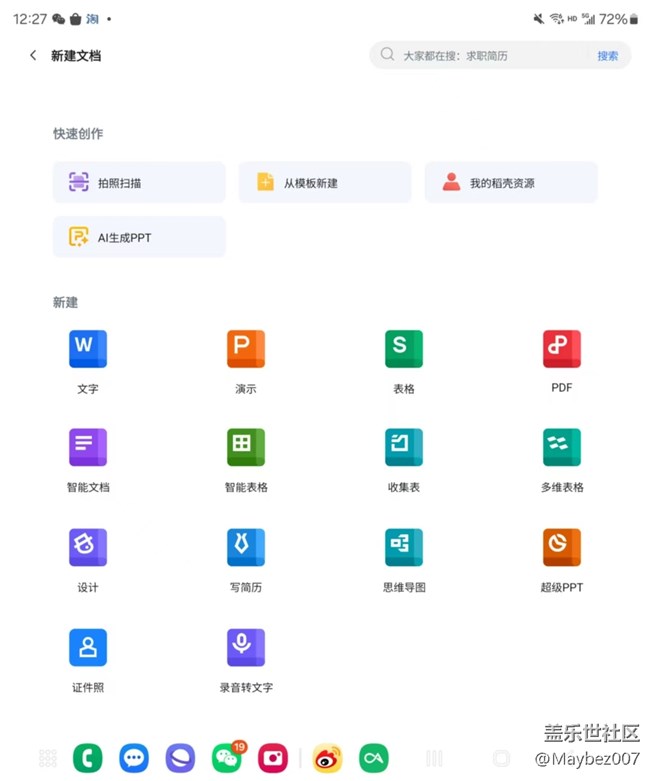This screenshot has width=650, height=781.
Task: Create a new 演示 presentation
Action: pos(246,362)
